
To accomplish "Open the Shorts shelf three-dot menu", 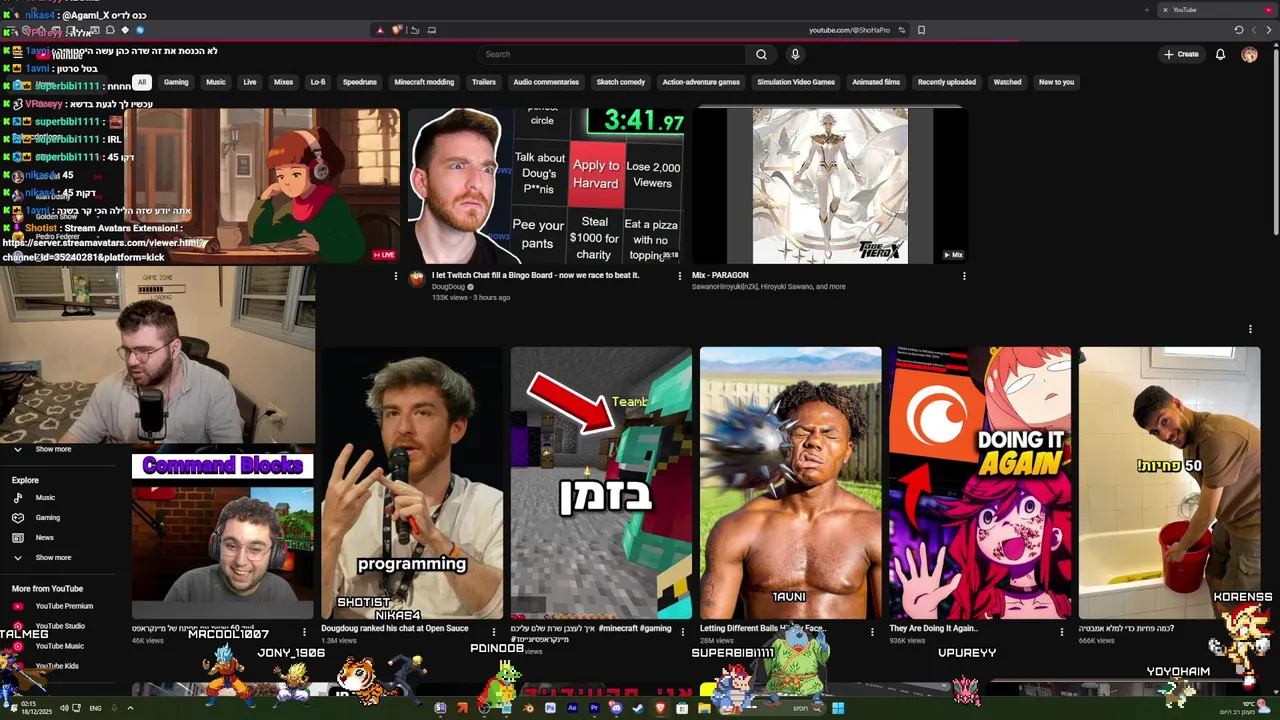I will [x=1250, y=329].
